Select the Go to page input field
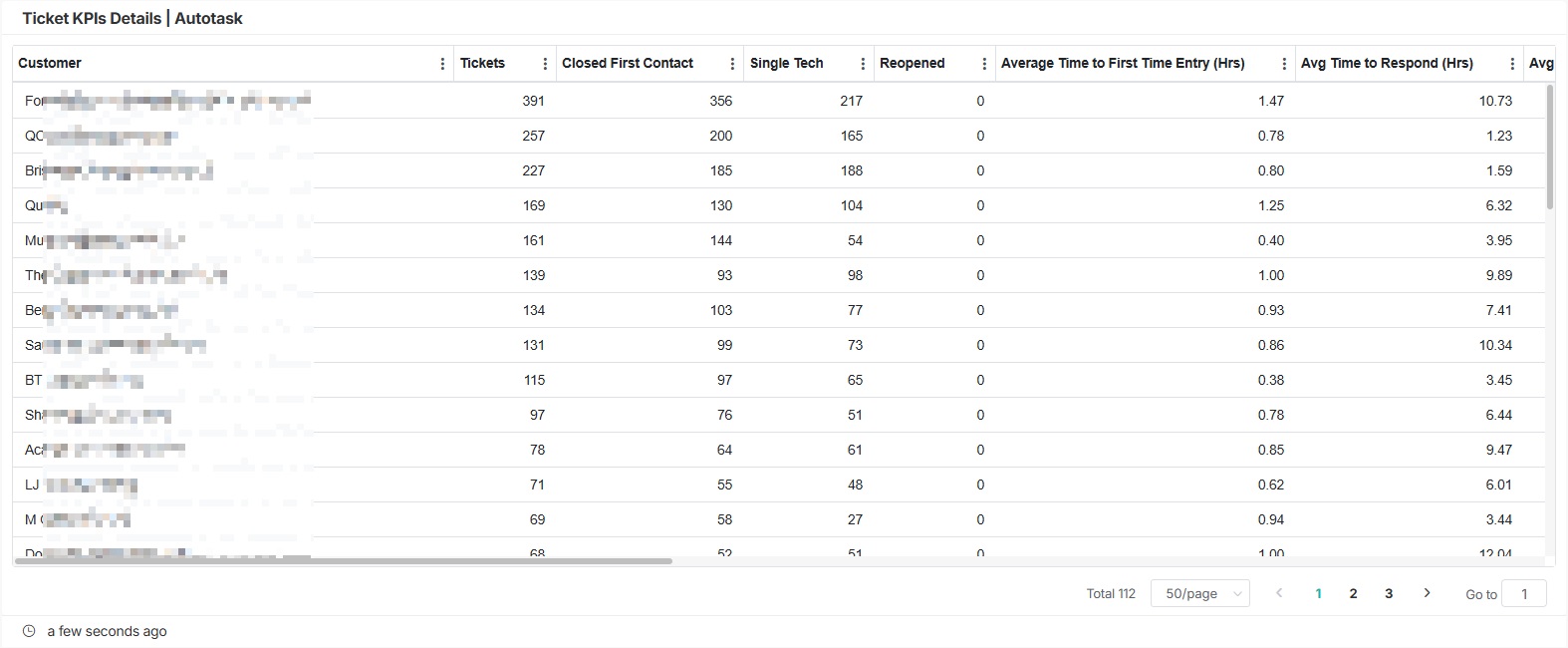 tap(1525, 593)
